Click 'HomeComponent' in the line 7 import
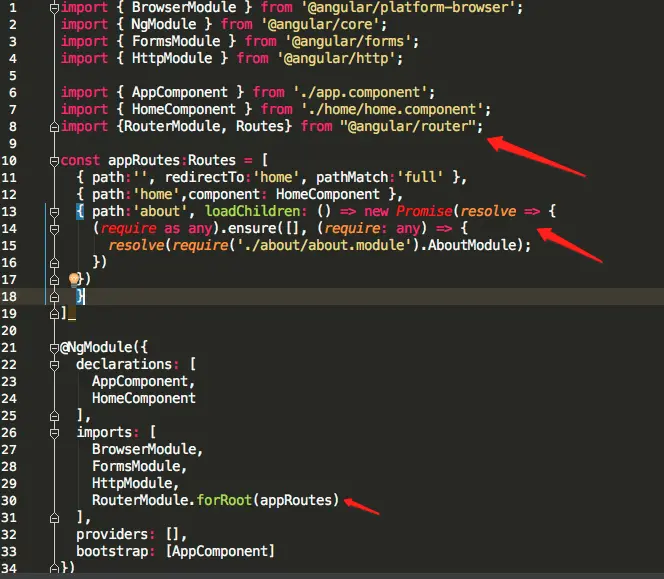Screen dimensions: 664x579 tap(184, 109)
